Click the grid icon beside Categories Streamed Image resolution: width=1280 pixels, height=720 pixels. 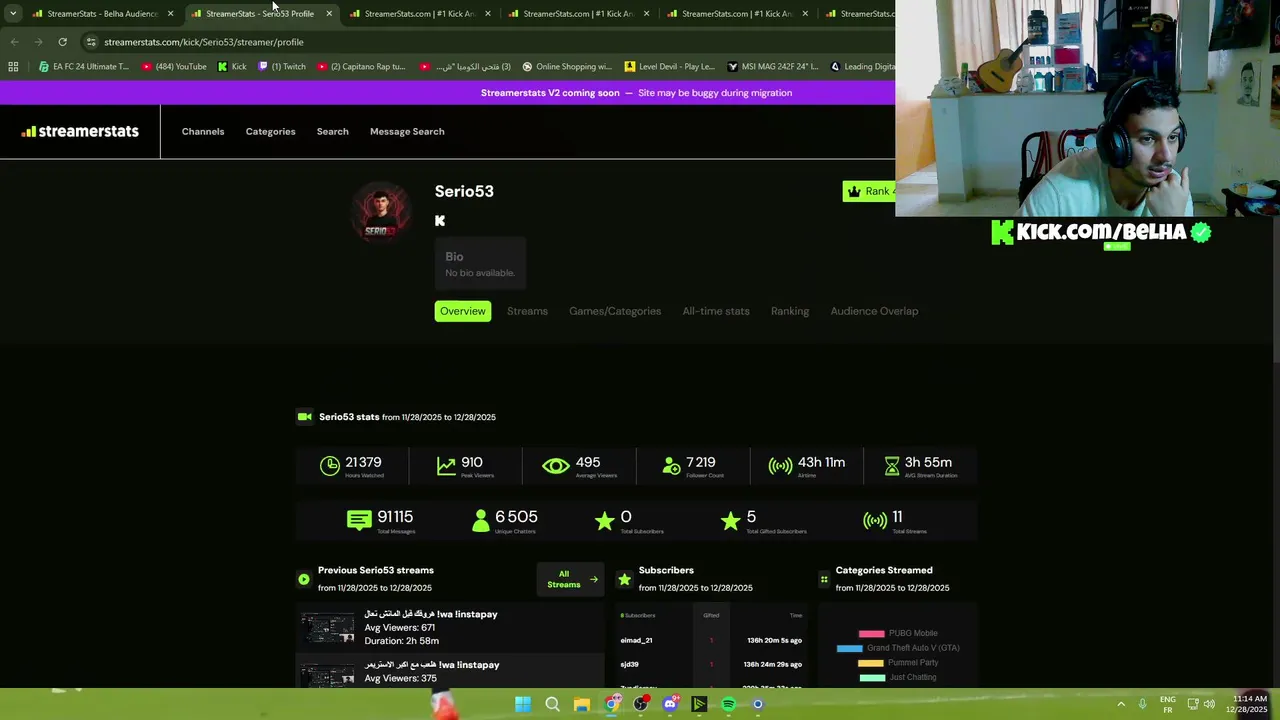(824, 579)
